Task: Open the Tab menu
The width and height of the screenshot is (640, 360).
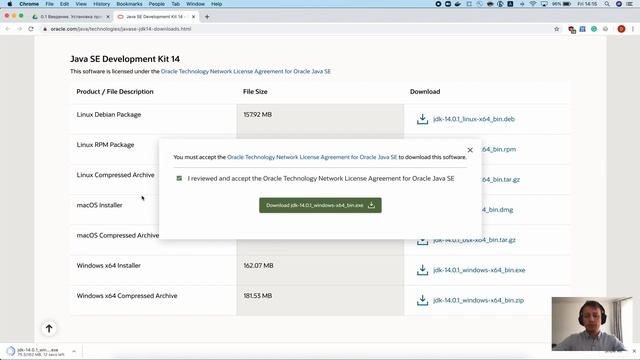Action: [x=176, y=4]
